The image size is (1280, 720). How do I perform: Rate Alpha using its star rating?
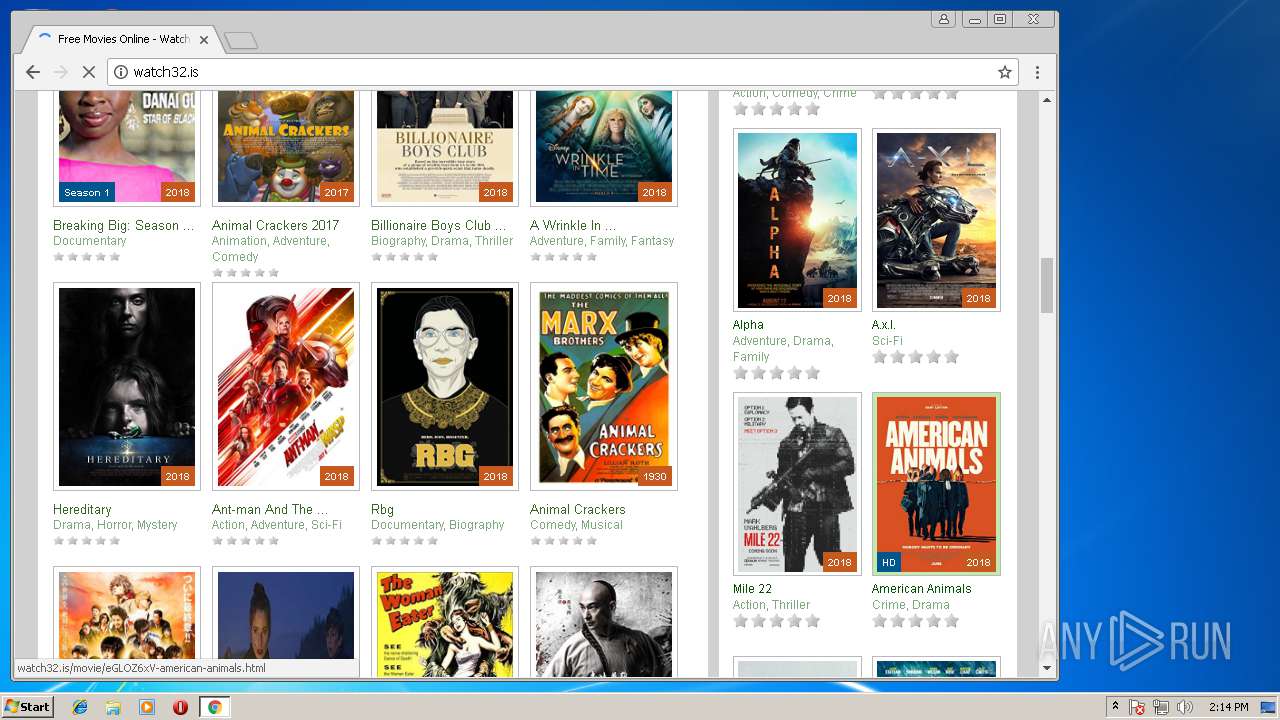click(776, 373)
